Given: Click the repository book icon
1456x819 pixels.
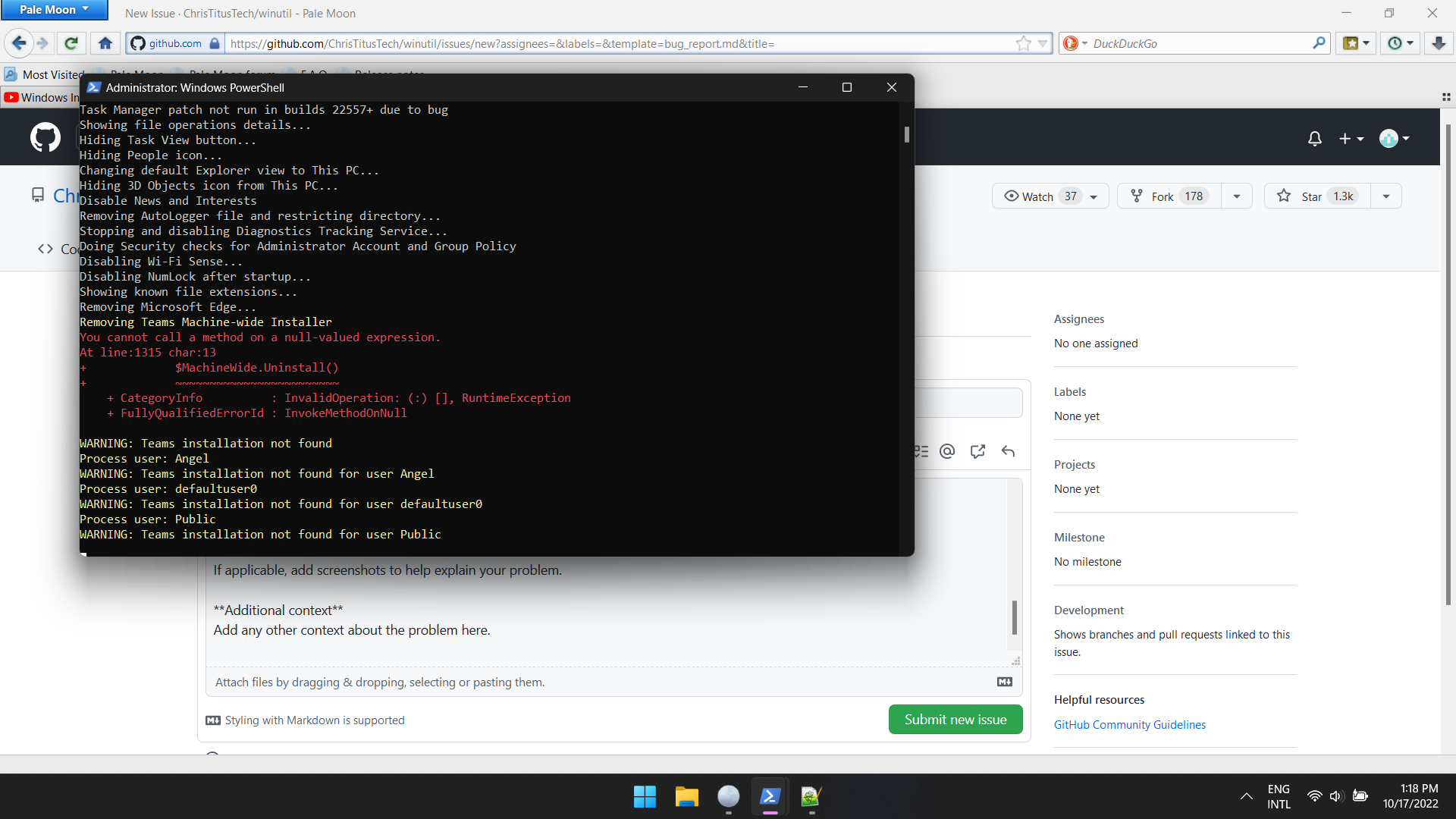Looking at the screenshot, I should point(38,196).
